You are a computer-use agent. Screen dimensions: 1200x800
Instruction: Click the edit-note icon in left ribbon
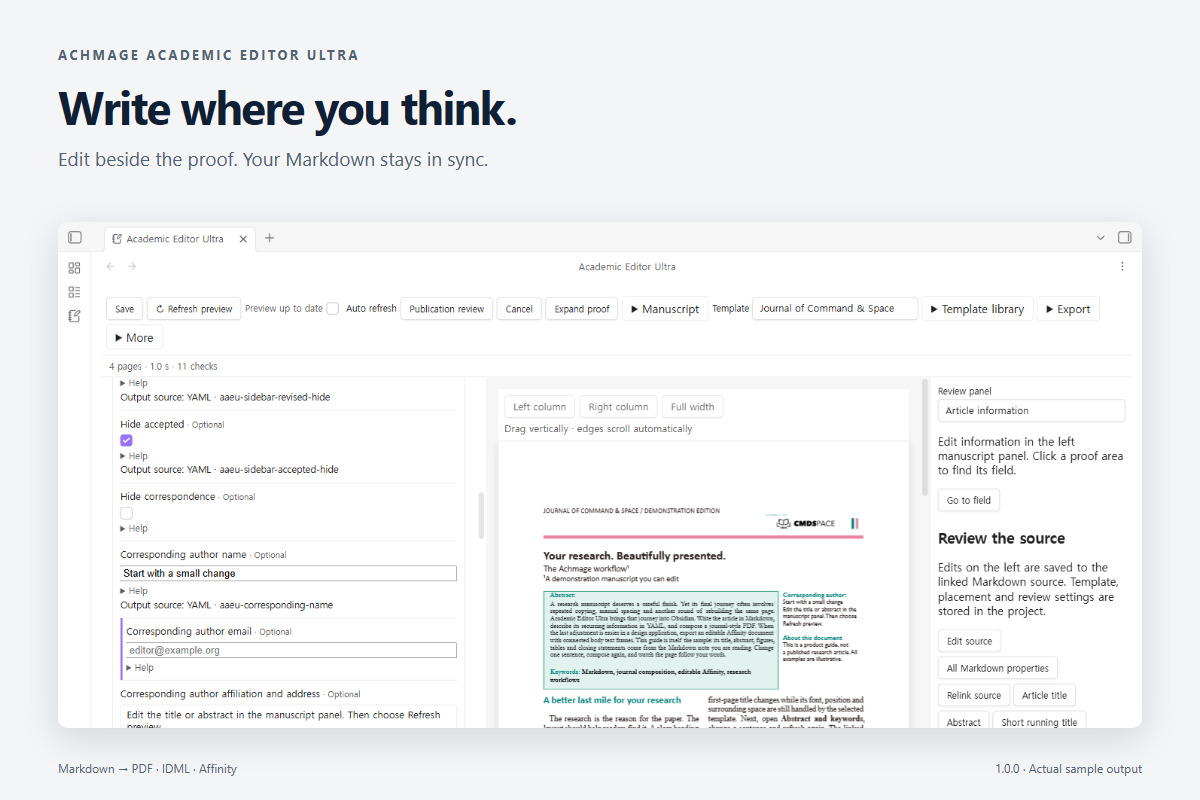click(x=75, y=316)
